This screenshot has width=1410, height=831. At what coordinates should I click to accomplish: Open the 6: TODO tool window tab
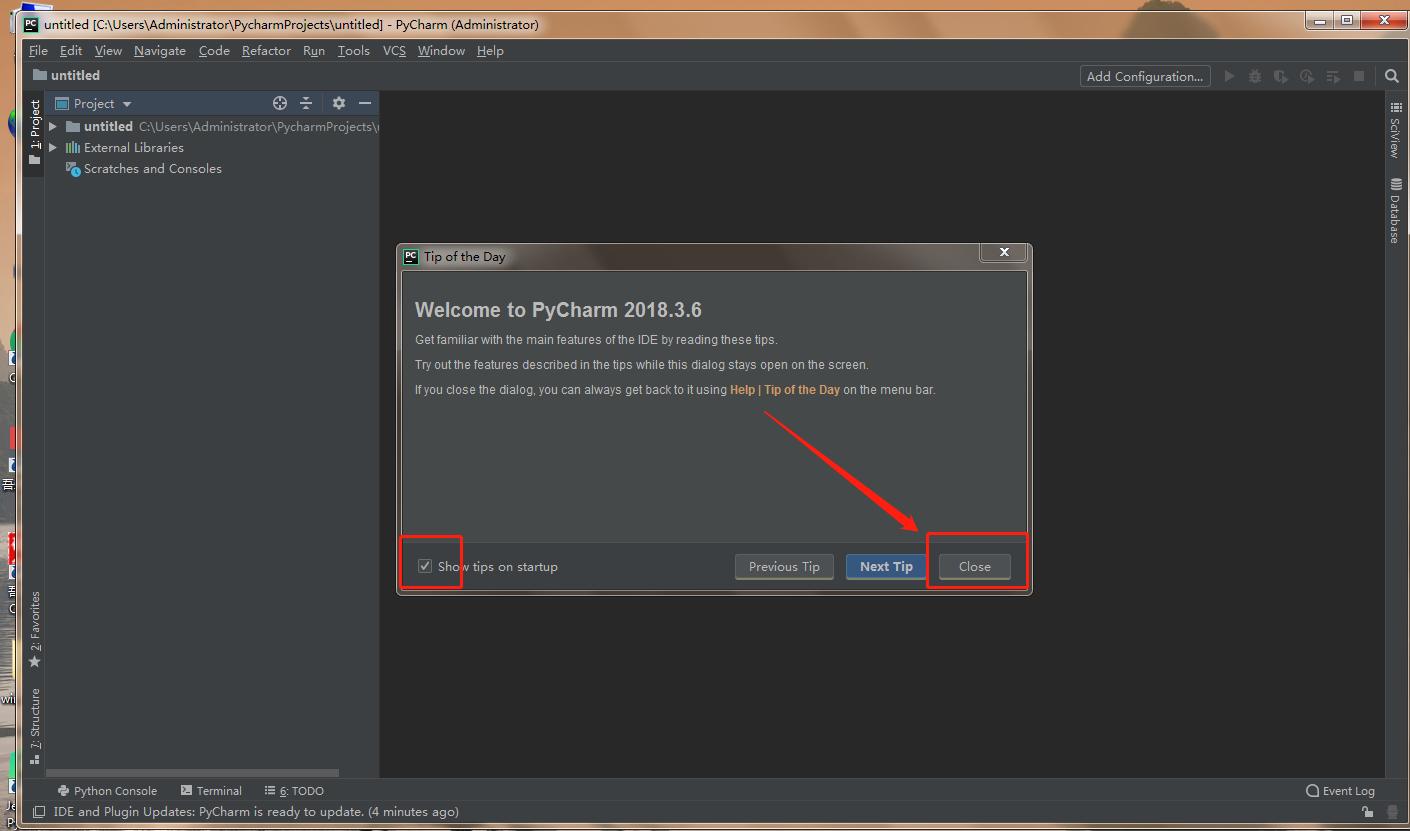(x=294, y=791)
